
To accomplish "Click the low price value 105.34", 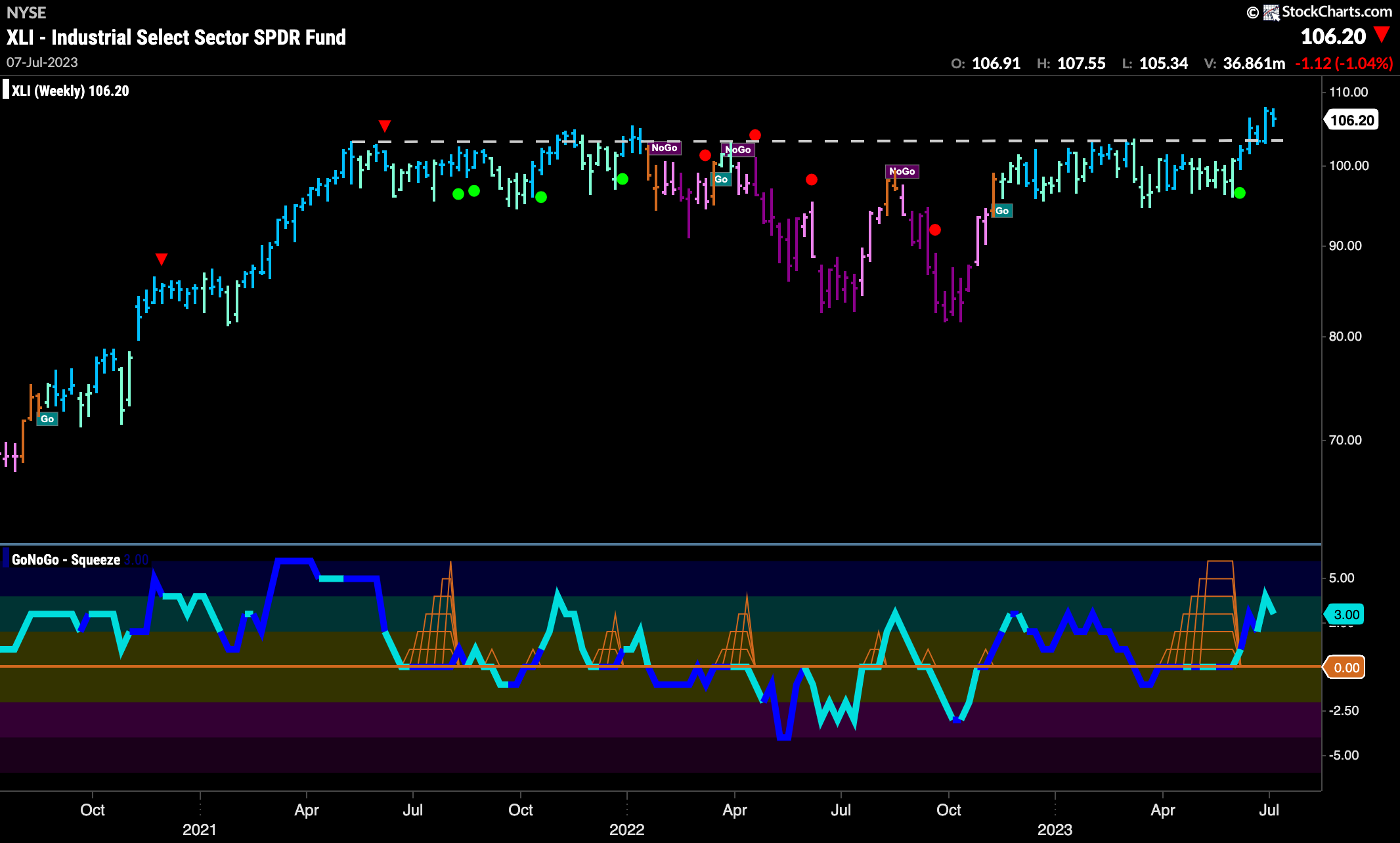I will point(1164,64).
